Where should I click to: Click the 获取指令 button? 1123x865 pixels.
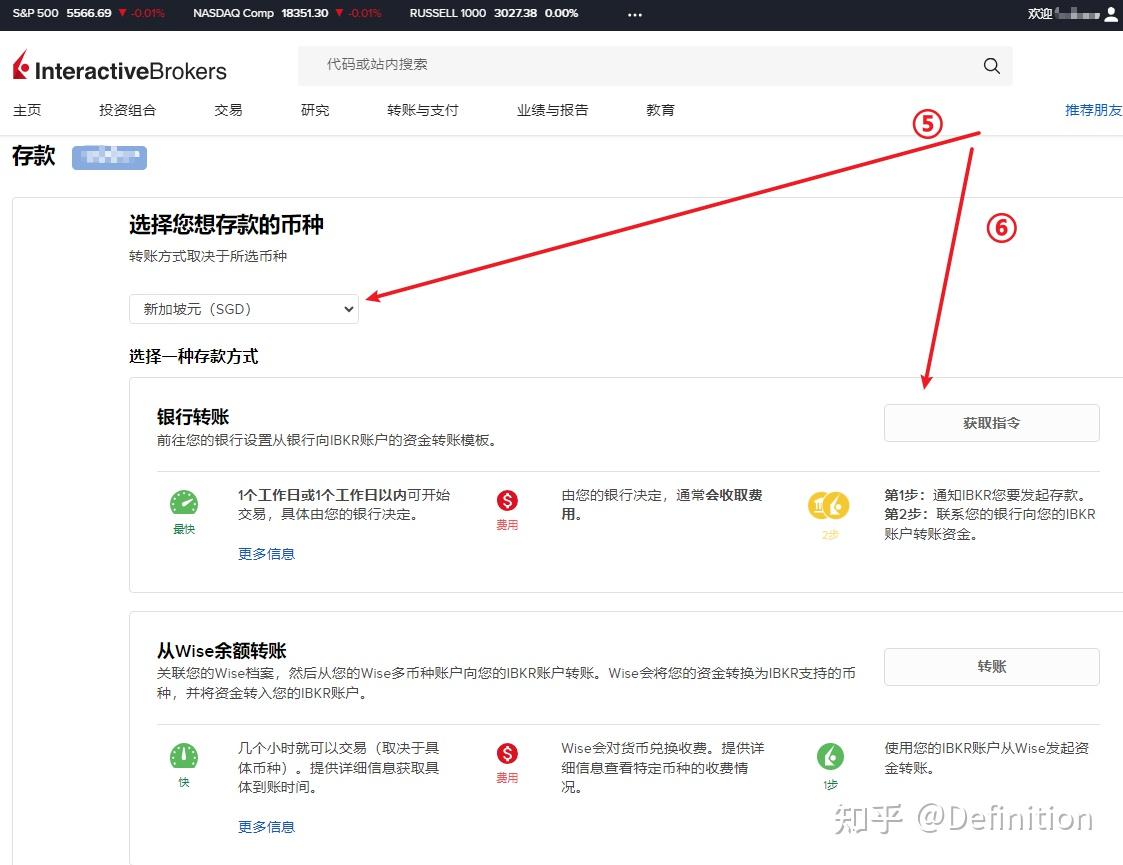991,422
